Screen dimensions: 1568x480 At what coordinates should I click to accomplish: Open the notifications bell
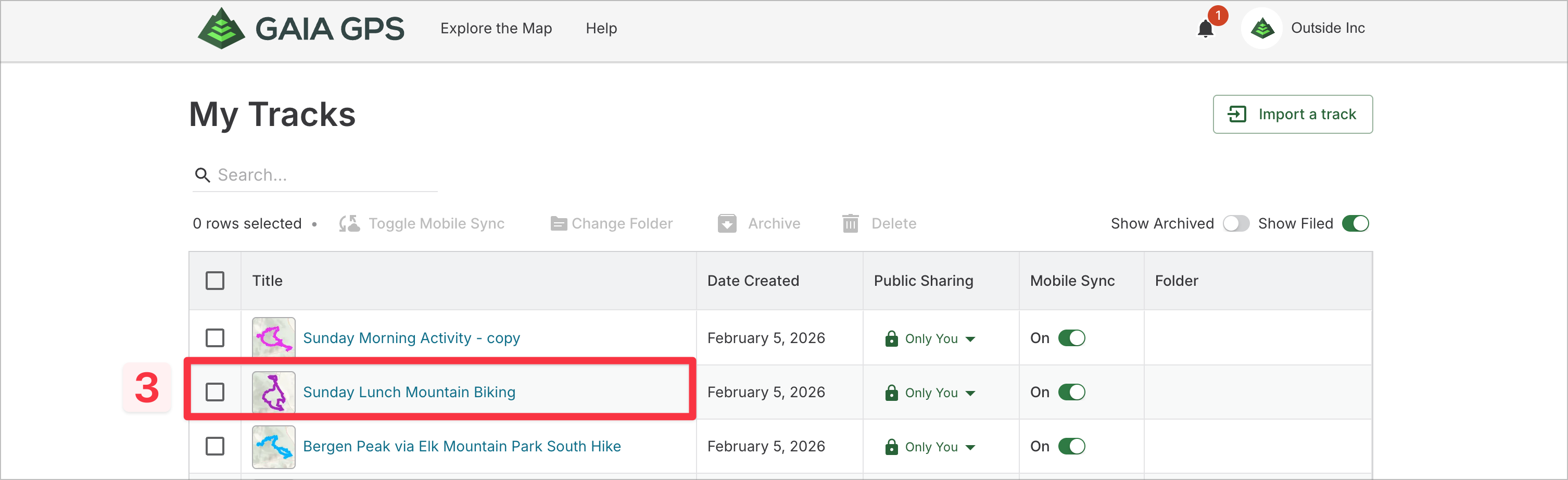coord(1205,29)
